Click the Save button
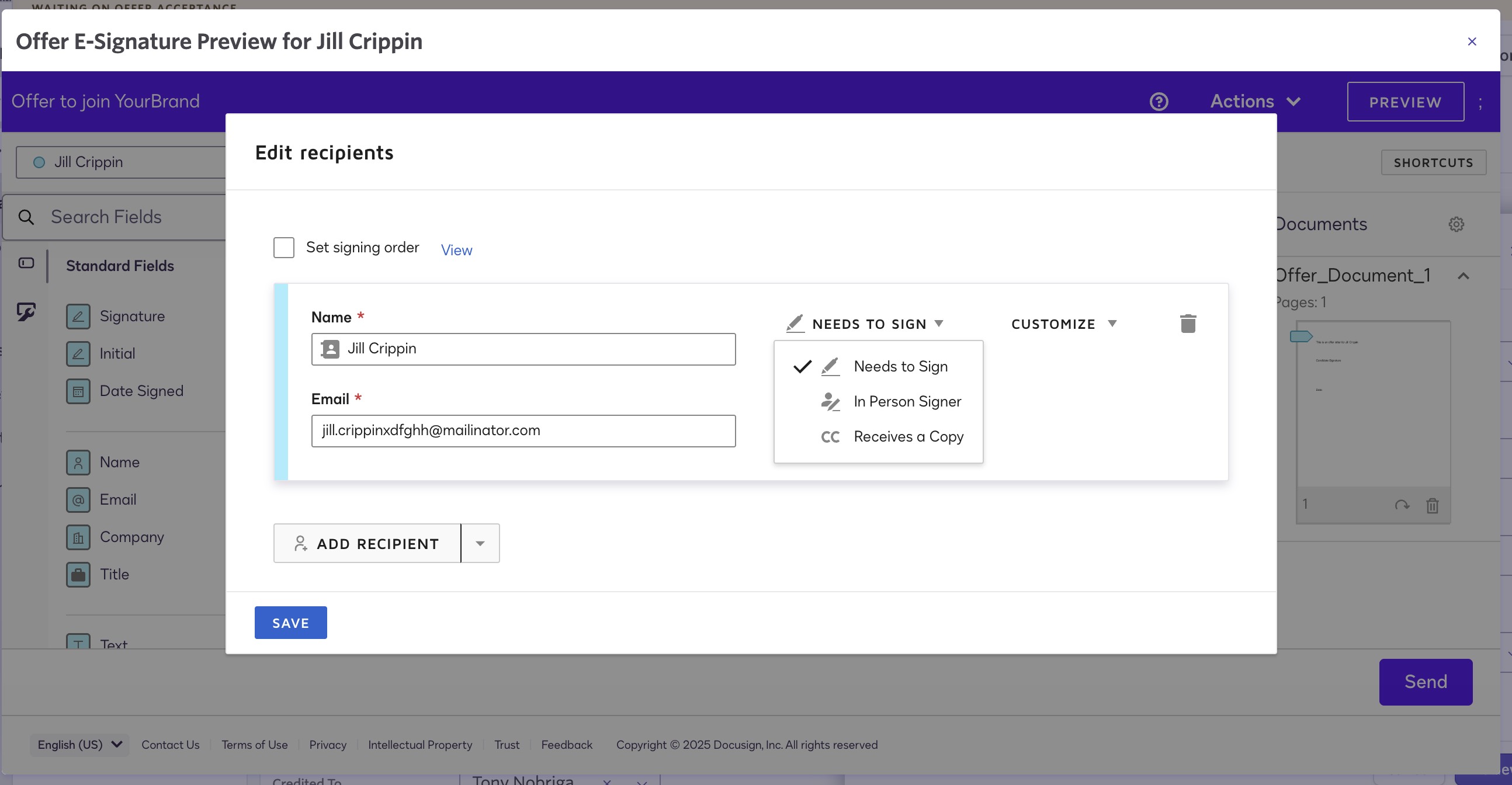The width and height of the screenshot is (1512, 785). (290, 623)
